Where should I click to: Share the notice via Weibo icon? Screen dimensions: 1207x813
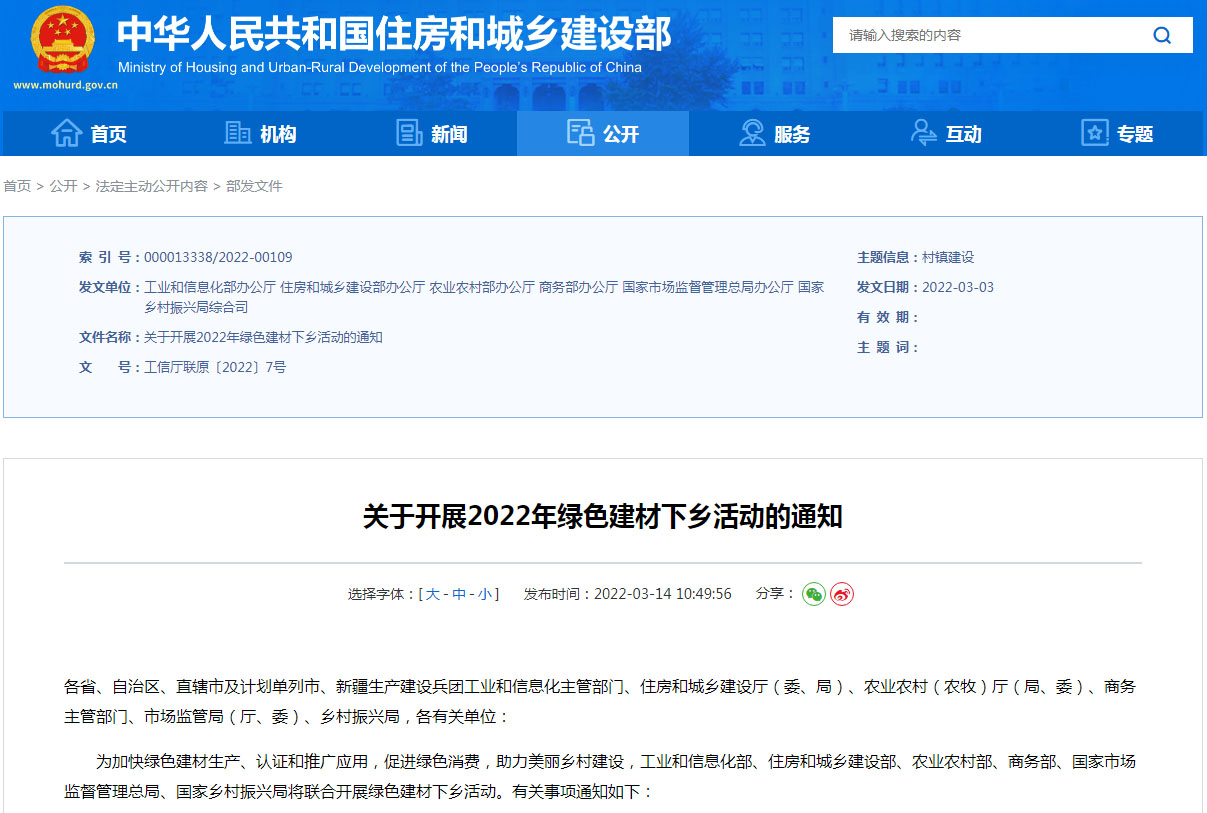842,594
